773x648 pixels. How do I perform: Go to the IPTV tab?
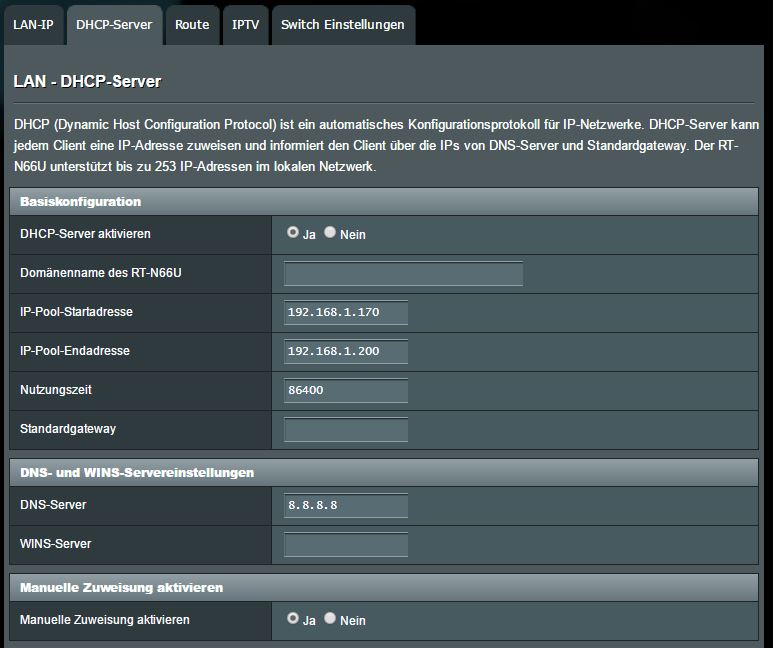(x=245, y=24)
